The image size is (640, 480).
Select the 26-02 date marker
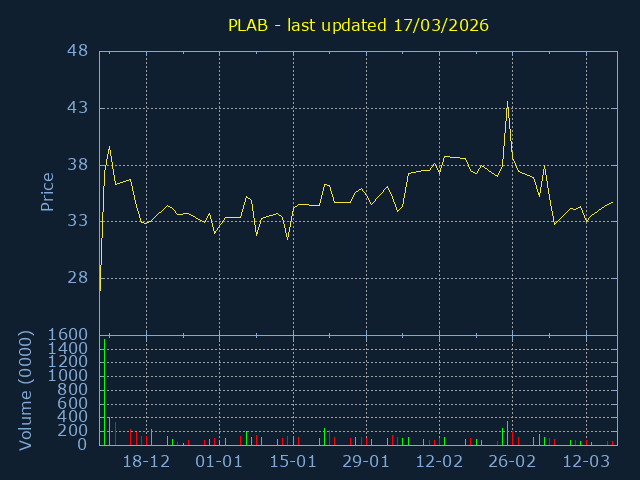pyautogui.click(x=512, y=462)
